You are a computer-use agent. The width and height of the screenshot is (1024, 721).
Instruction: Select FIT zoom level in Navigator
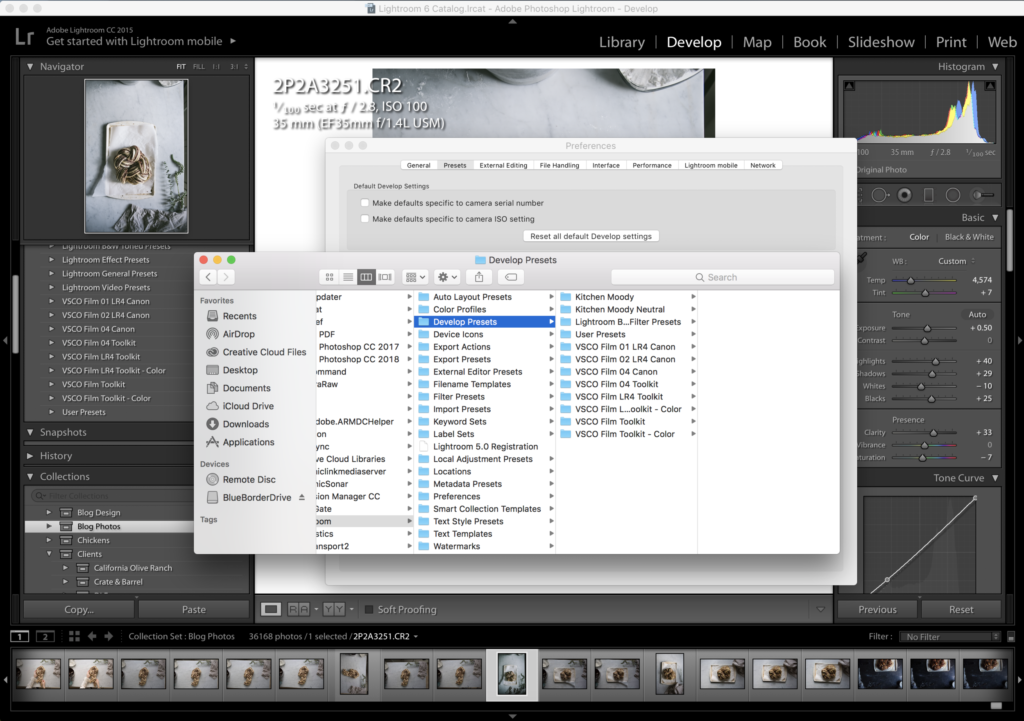point(181,67)
